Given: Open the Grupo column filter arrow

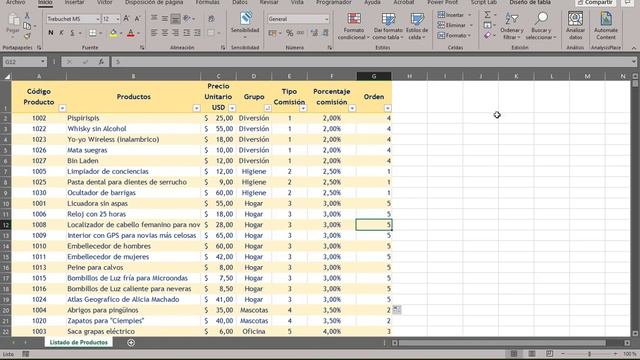Looking at the screenshot, I should tap(267, 108).
